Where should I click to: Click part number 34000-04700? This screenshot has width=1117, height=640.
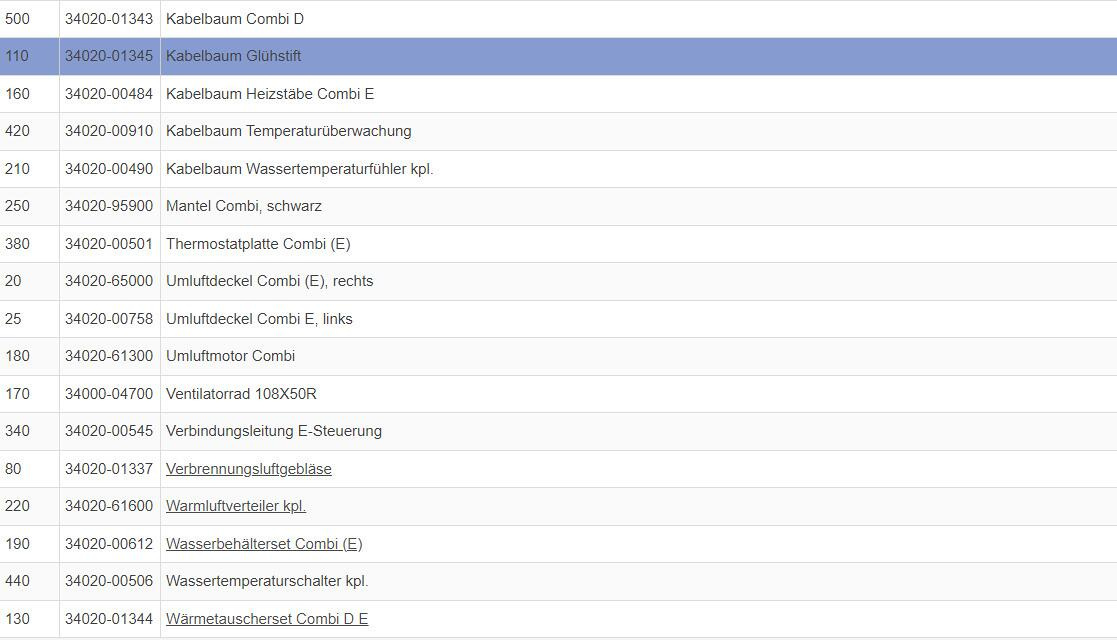pos(109,394)
